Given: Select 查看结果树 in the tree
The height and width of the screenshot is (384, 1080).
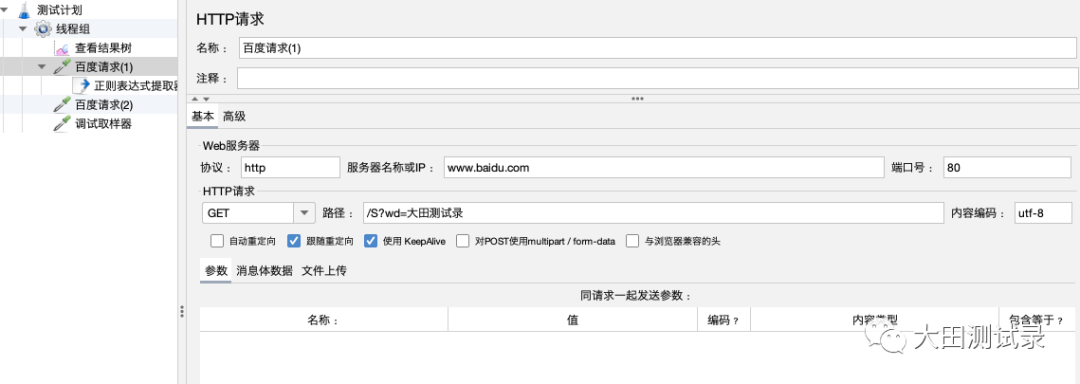Looking at the screenshot, I should click(103, 48).
